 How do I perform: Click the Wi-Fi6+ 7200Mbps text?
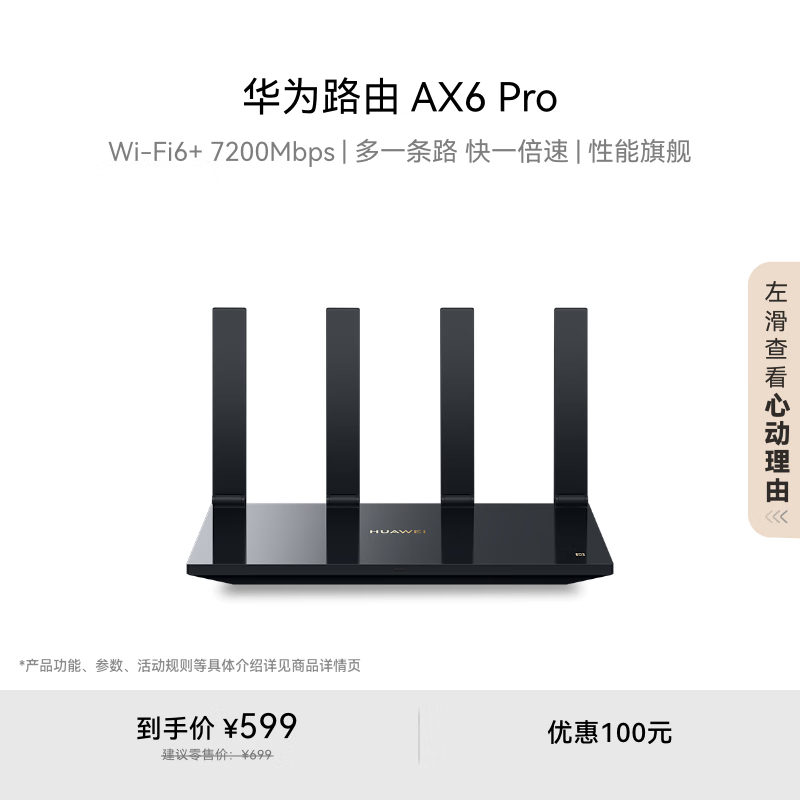[x=221, y=152]
